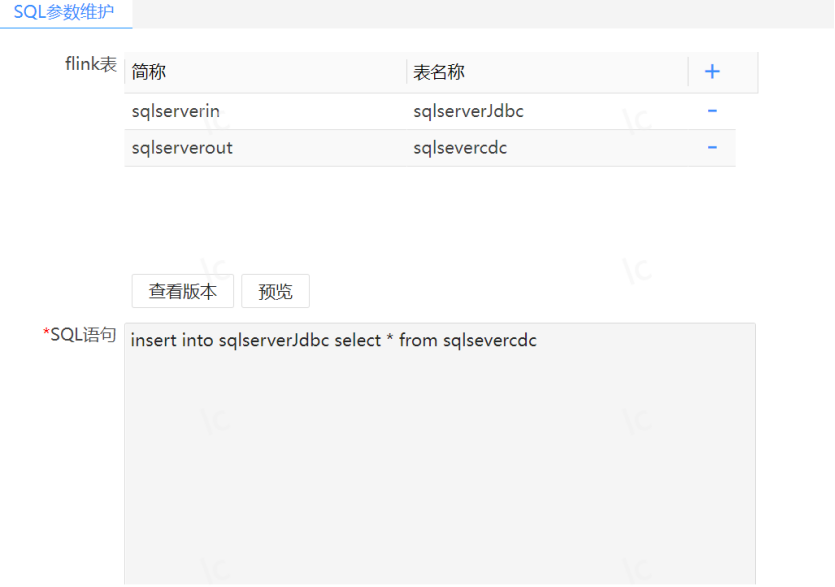
Task: Click the 查看版本 button
Action: pyautogui.click(x=183, y=291)
